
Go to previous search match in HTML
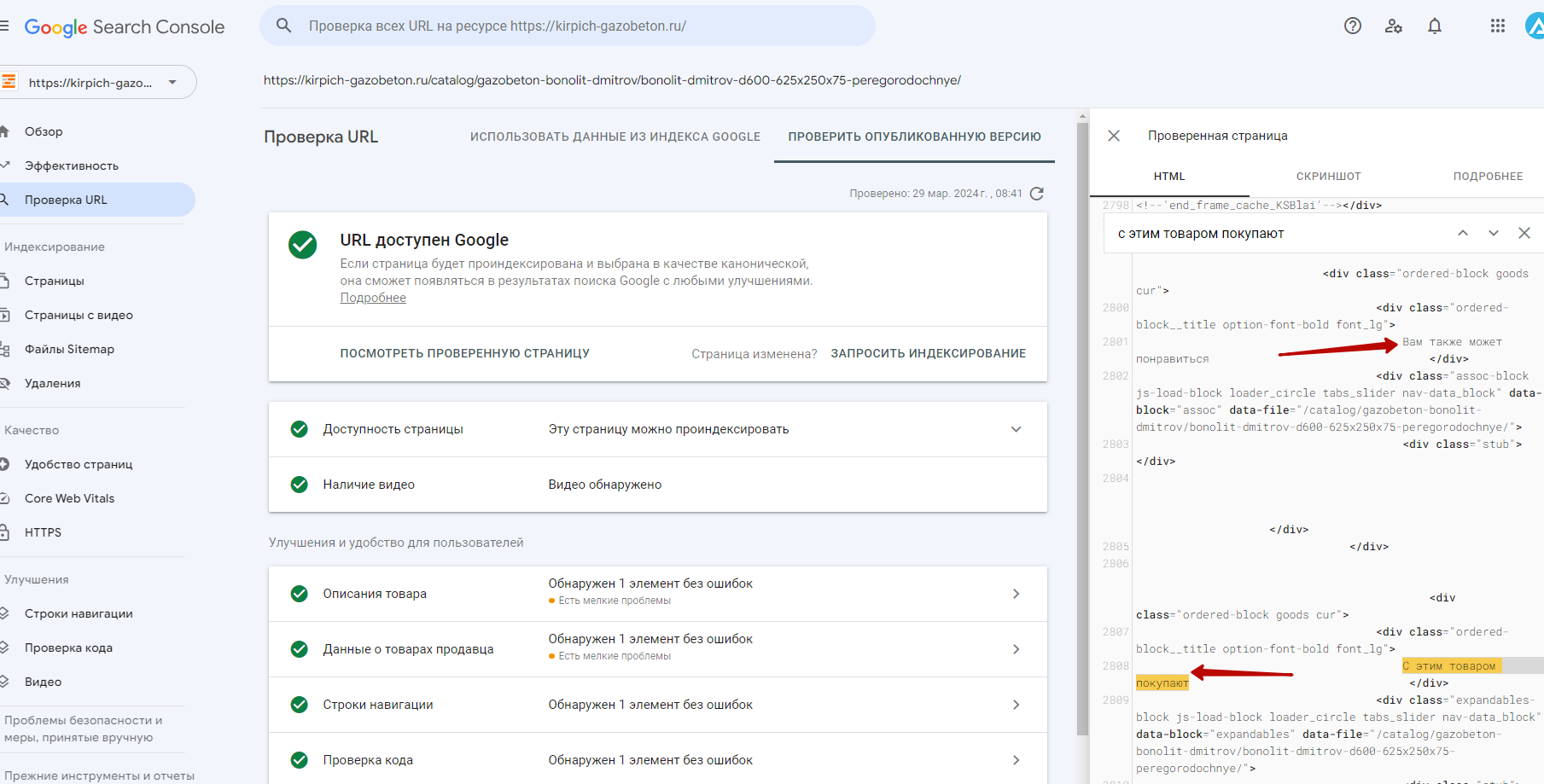1463,233
